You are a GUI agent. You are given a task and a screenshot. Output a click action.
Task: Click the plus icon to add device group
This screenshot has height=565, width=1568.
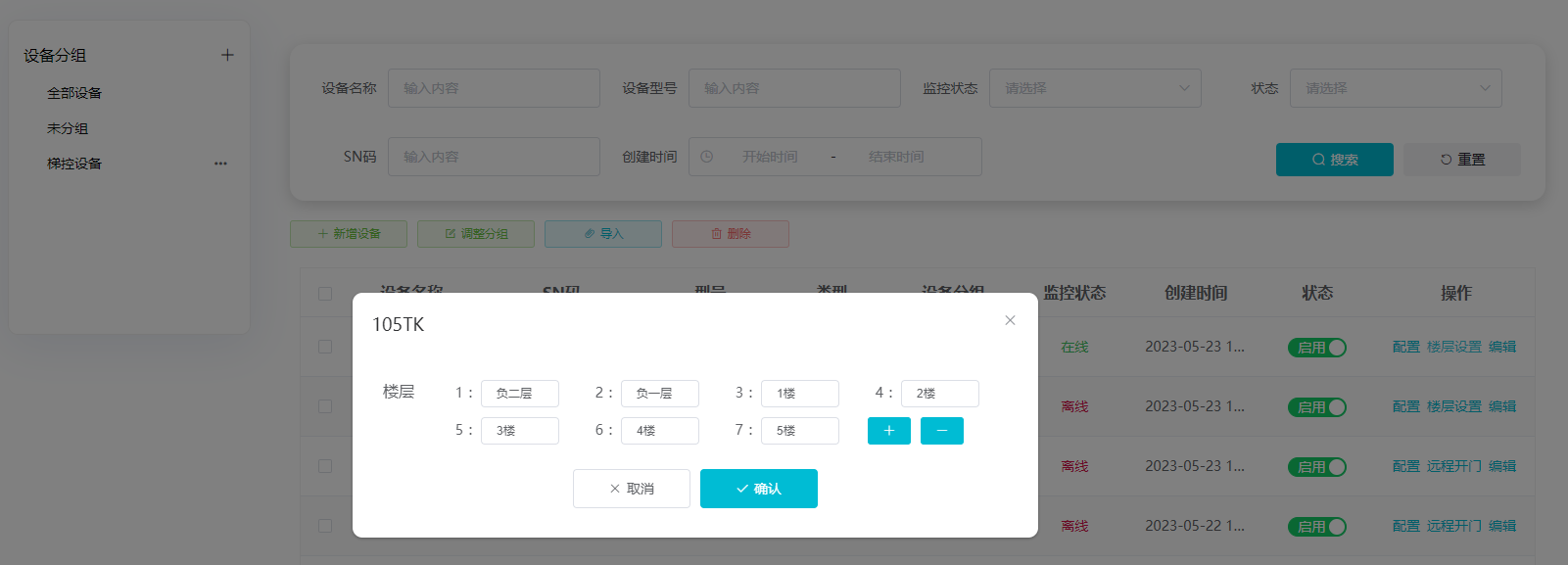pyautogui.click(x=227, y=55)
